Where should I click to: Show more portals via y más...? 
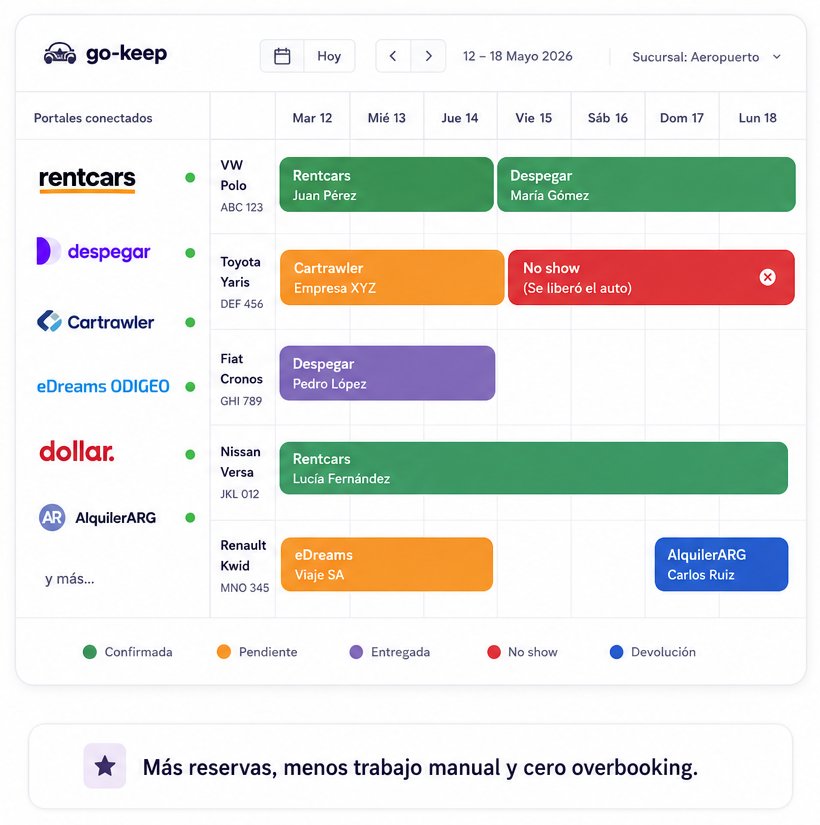[69, 579]
